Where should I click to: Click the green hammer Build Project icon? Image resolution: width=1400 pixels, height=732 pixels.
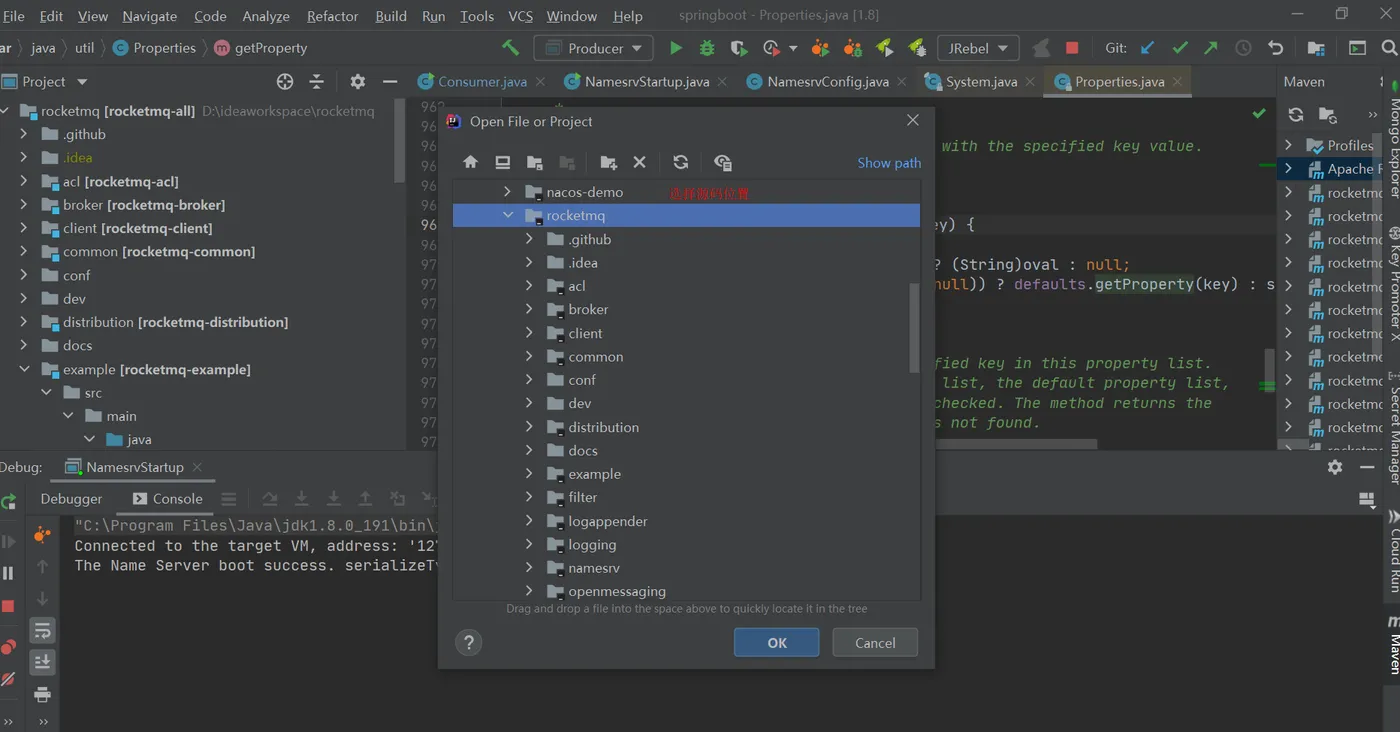click(510, 48)
